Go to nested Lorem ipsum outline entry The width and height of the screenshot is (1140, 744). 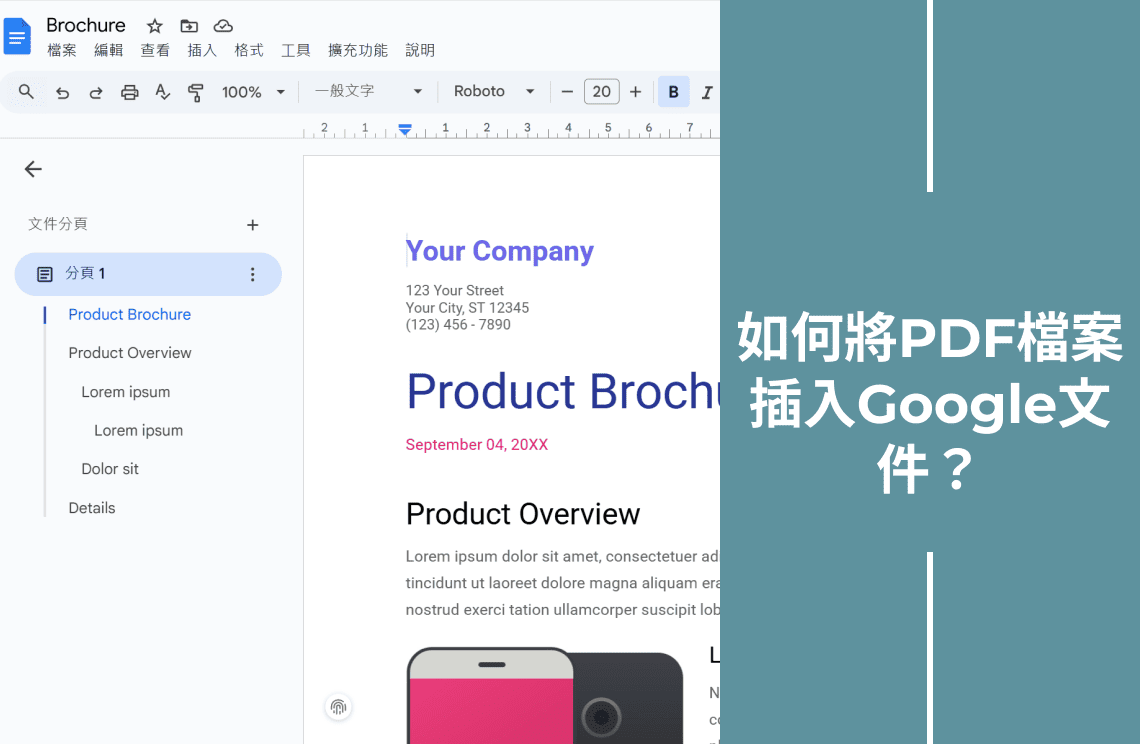138,431
